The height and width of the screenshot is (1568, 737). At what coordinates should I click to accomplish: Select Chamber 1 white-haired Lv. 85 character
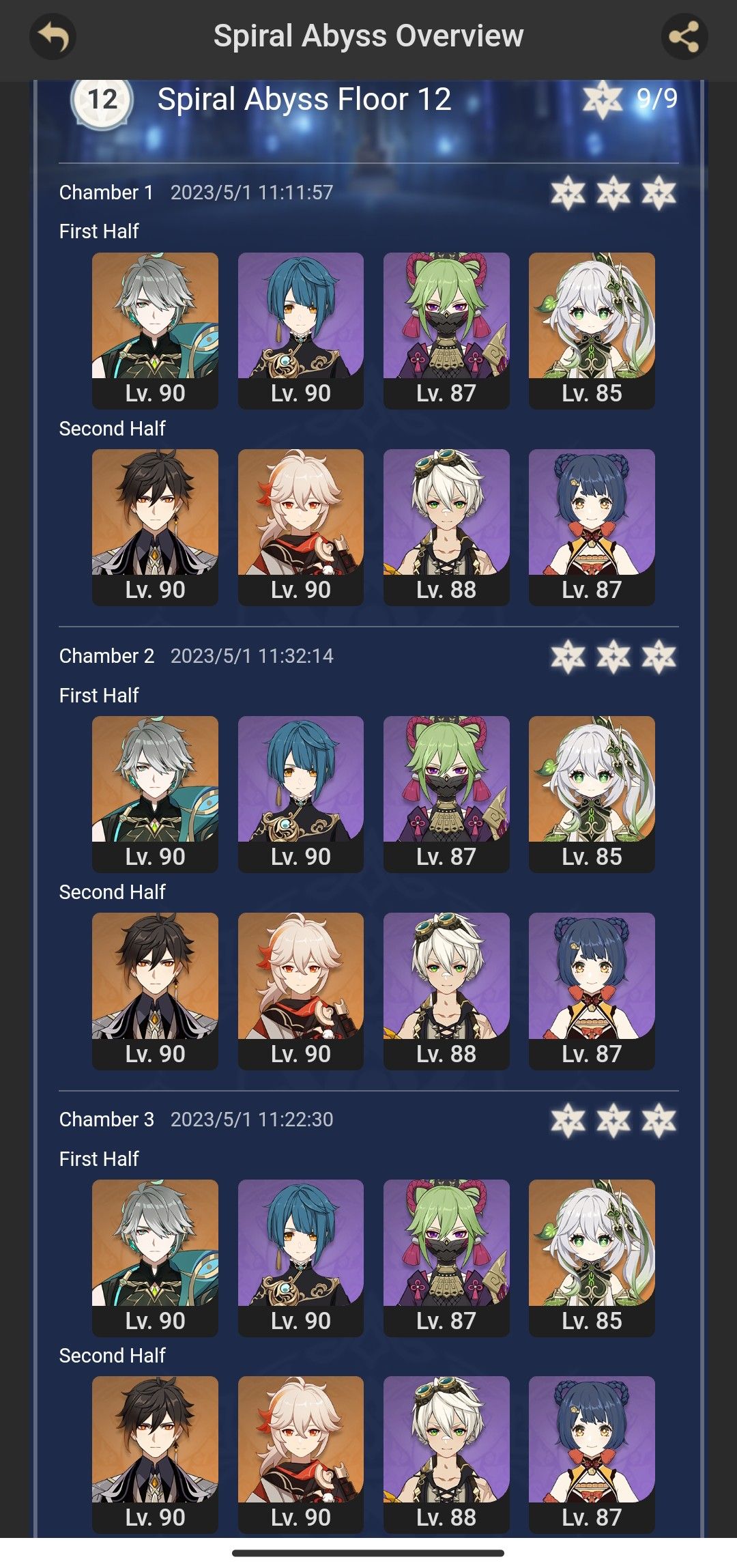[592, 330]
